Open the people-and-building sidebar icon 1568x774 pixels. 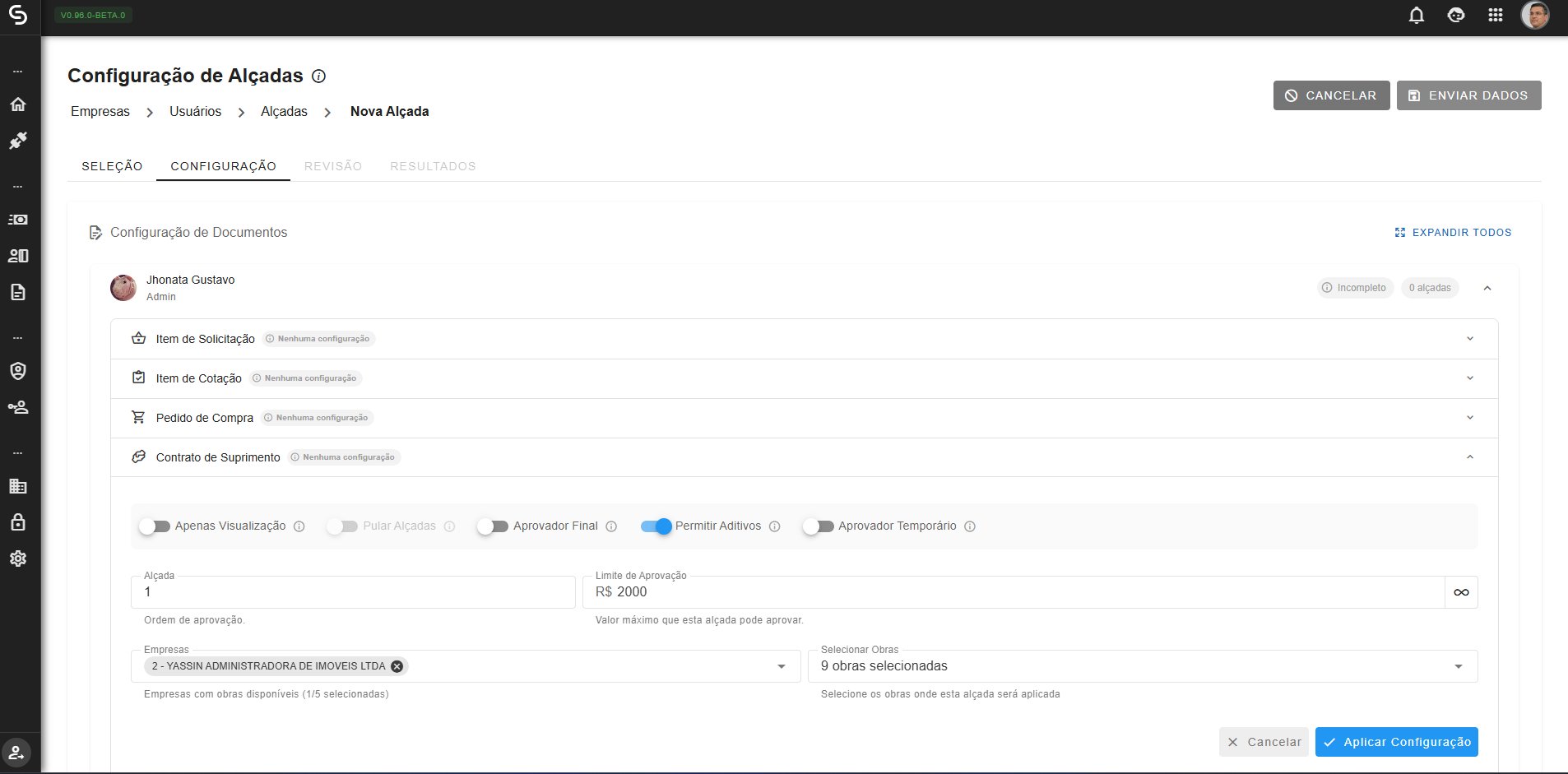(x=17, y=256)
